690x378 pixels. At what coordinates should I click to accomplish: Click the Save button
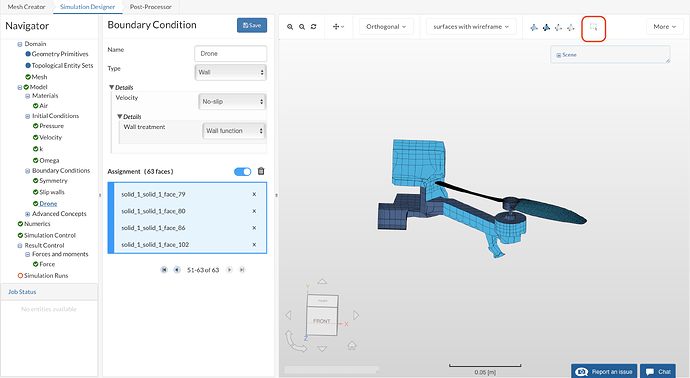pyautogui.click(x=252, y=26)
